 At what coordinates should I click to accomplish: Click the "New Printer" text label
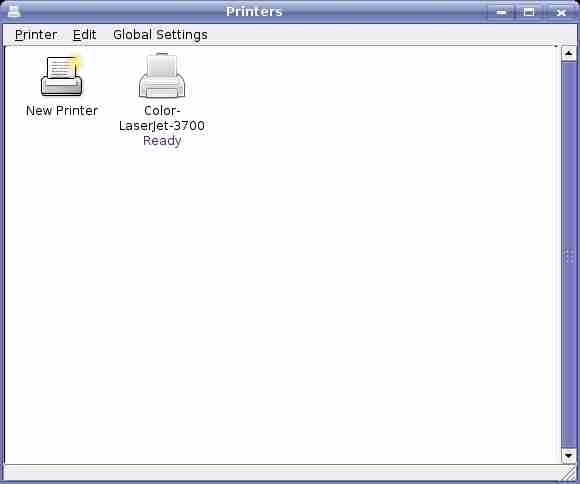(62, 111)
